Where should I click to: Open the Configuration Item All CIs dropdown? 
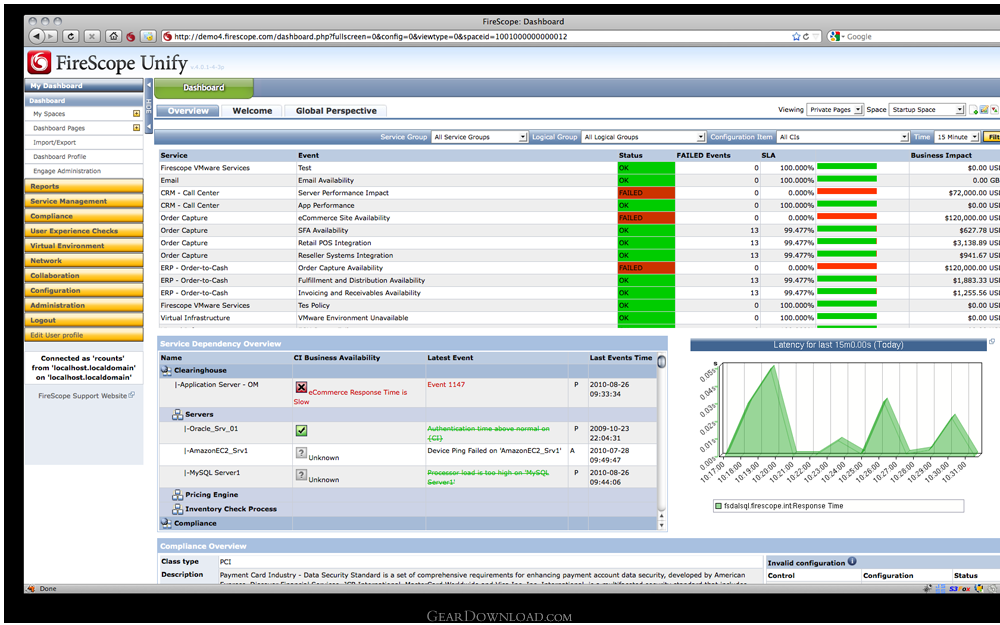pos(843,137)
